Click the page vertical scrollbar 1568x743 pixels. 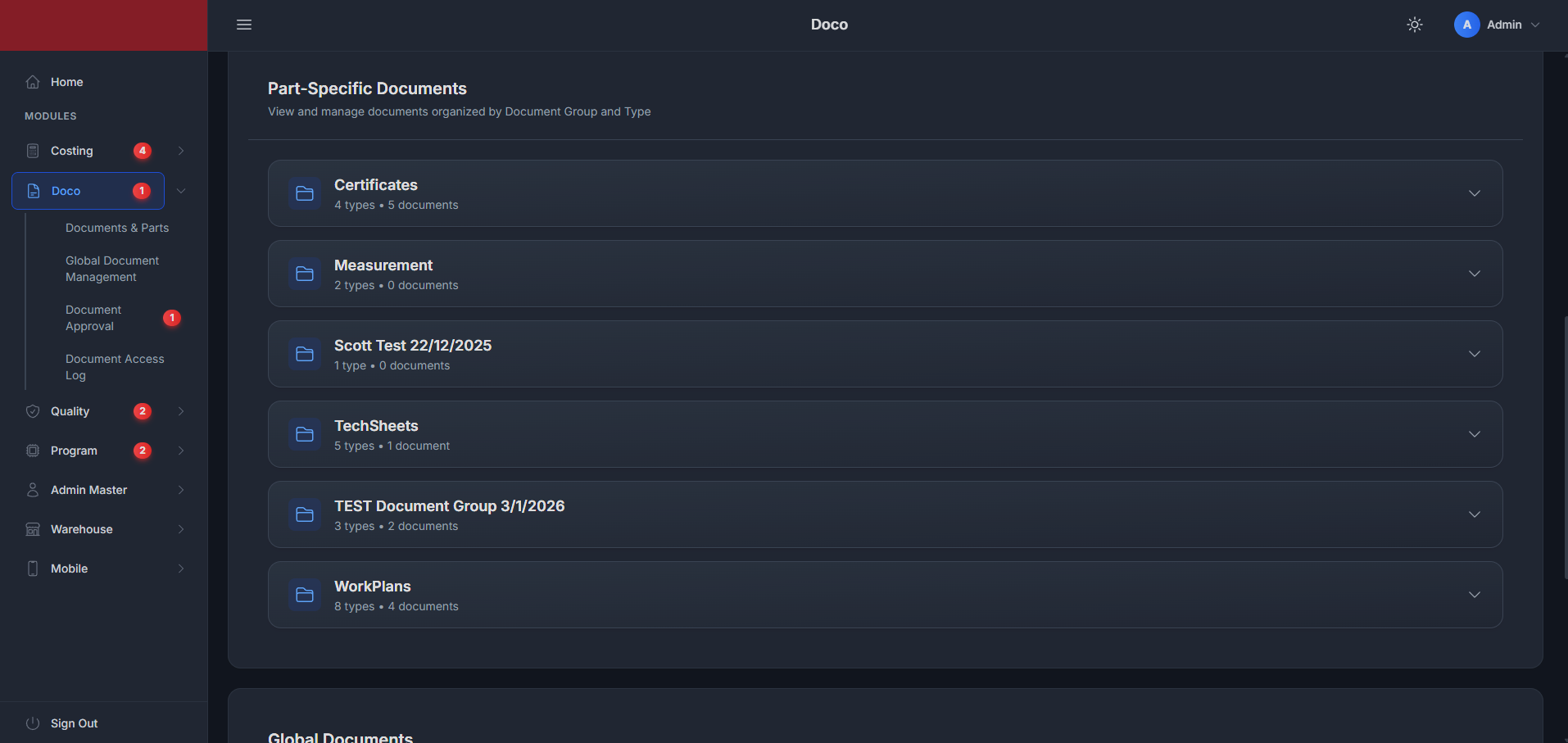(1565, 446)
